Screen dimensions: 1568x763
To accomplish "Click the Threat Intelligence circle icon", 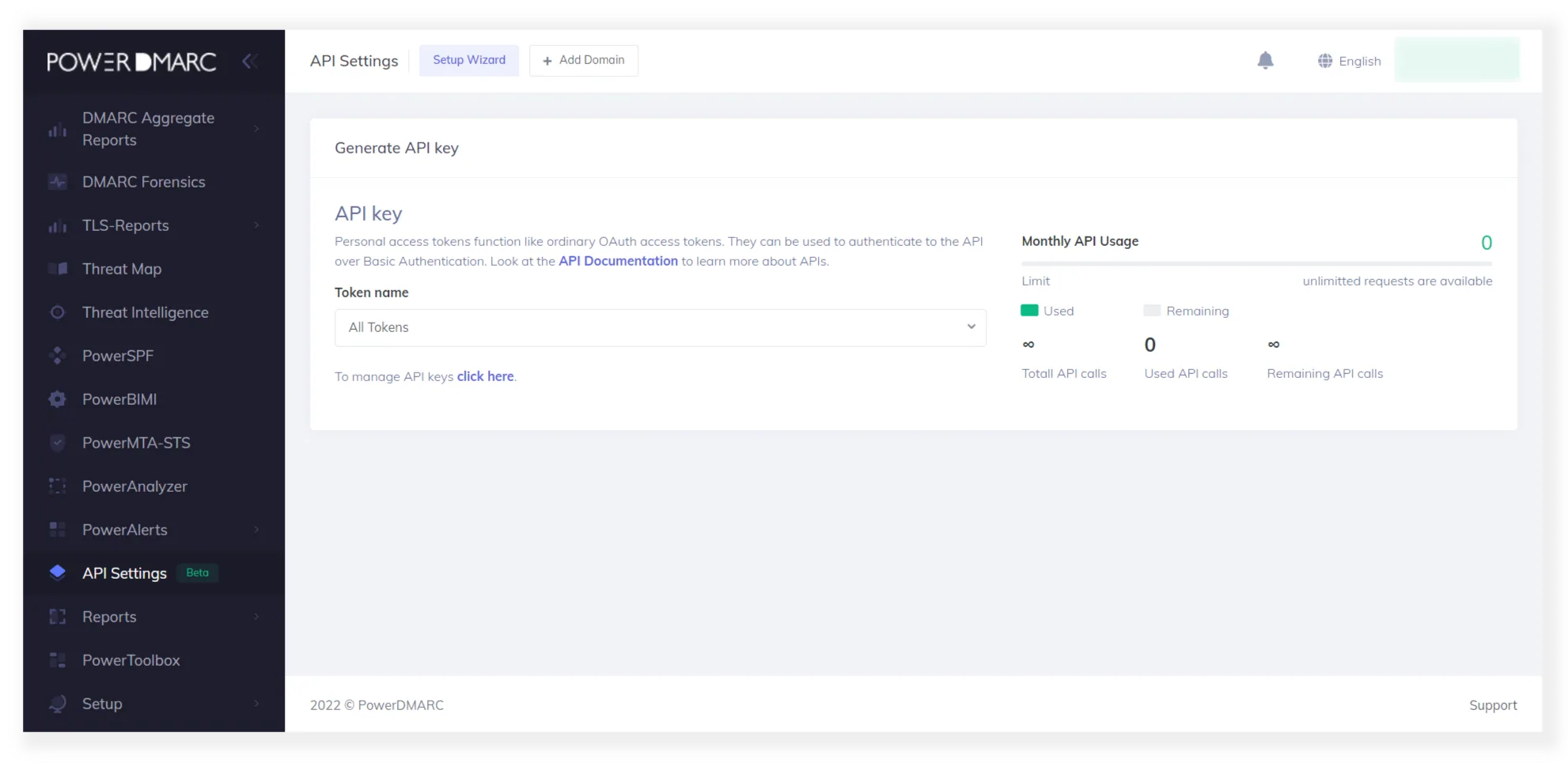I will click(57, 312).
